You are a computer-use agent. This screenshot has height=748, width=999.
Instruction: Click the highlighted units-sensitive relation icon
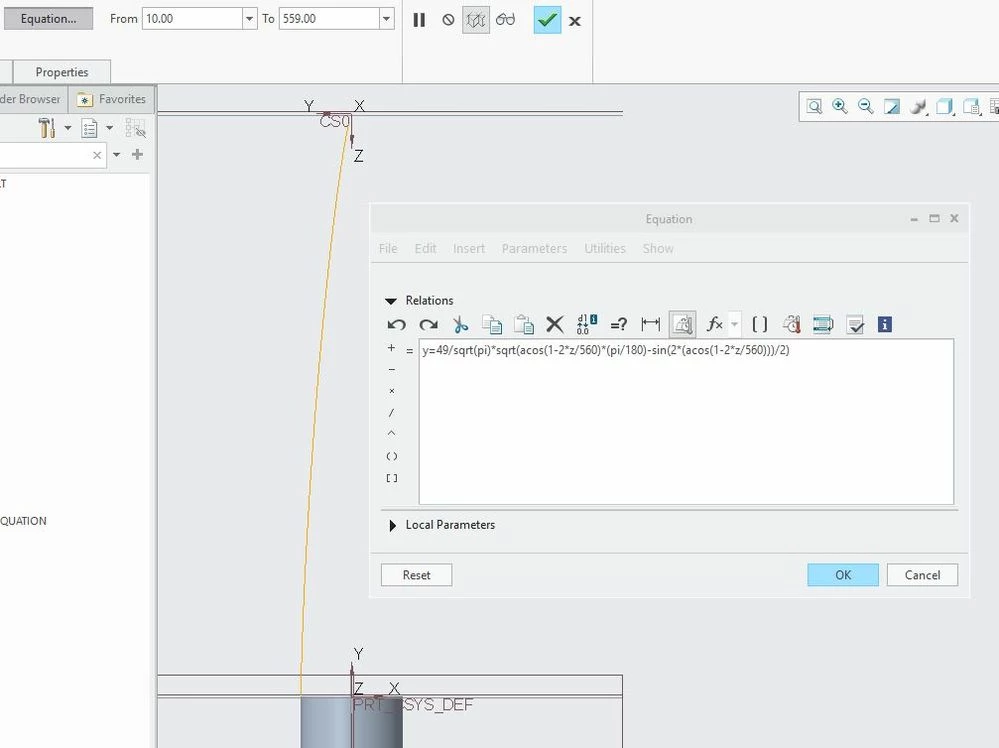click(682, 325)
